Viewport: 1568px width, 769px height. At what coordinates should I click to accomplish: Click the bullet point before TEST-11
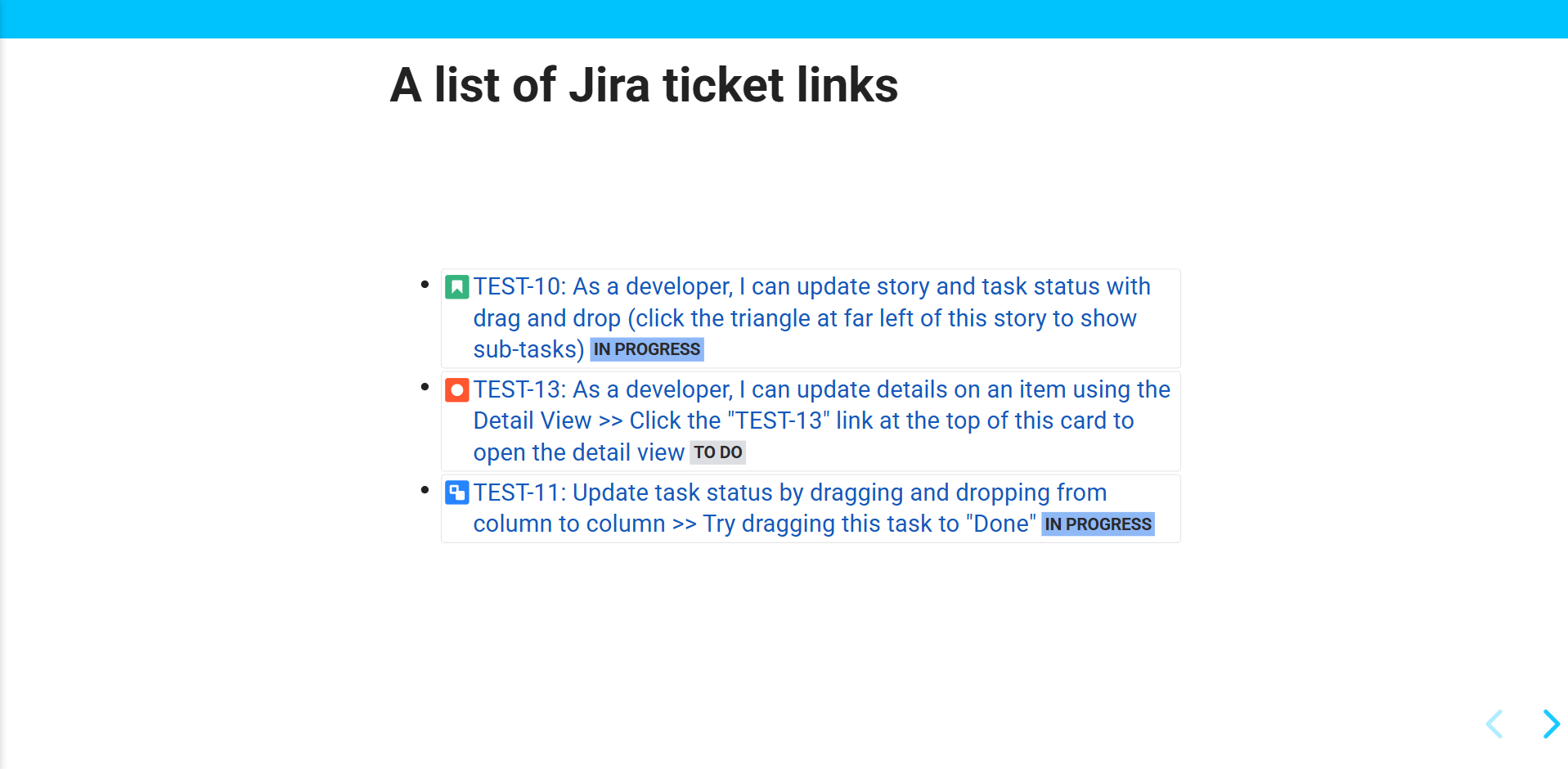pyautogui.click(x=425, y=490)
